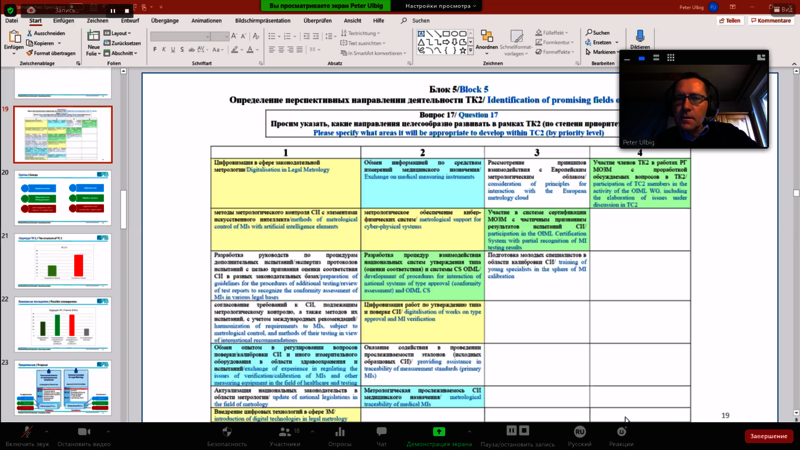
Task: Open the Übergänge ribbon tab
Action: tap(165, 20)
